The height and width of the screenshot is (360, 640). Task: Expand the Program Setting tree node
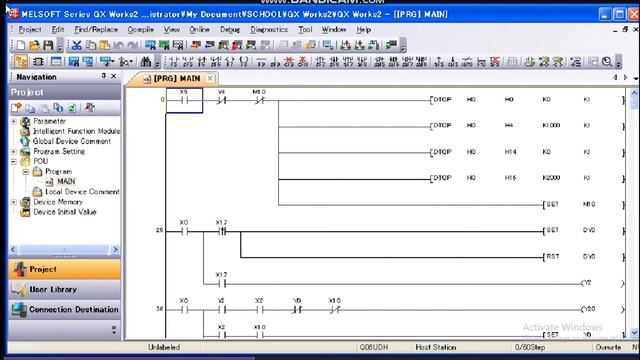pos(14,151)
